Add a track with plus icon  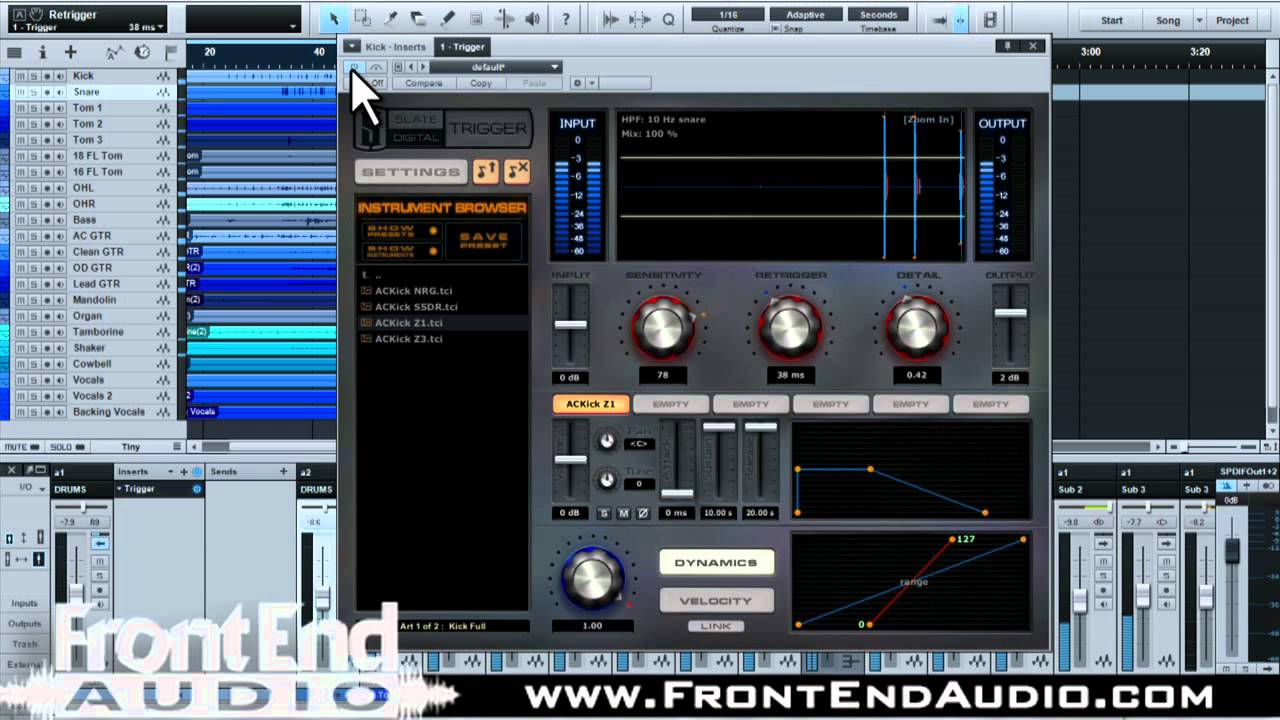[x=70, y=52]
